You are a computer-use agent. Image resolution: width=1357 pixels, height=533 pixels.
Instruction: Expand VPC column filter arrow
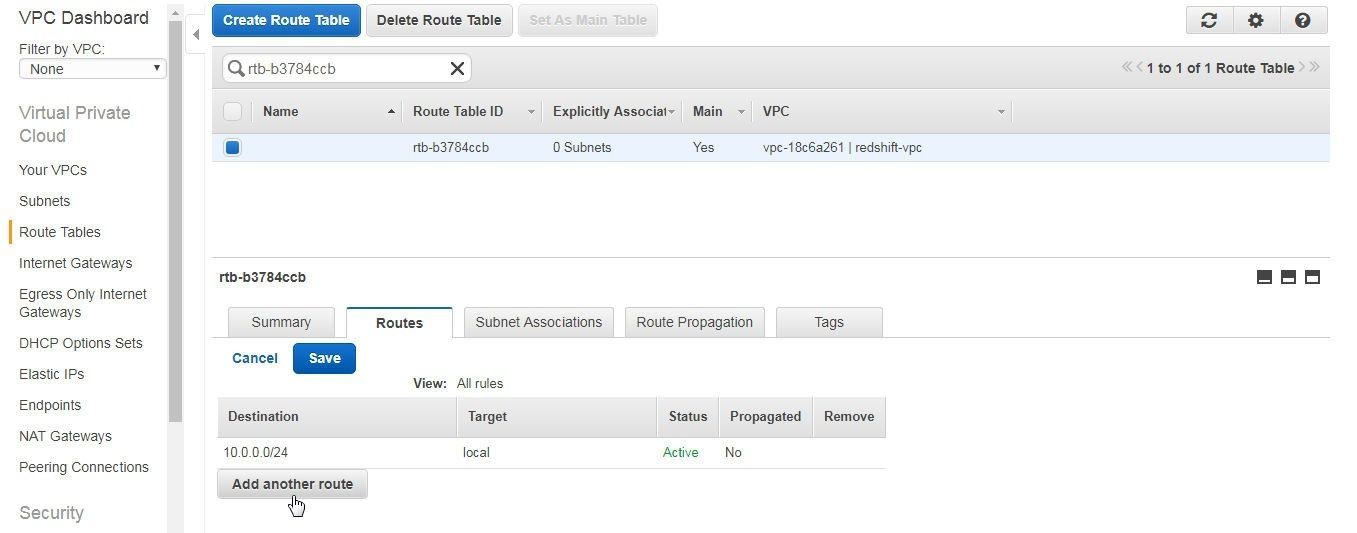click(x=1000, y=112)
